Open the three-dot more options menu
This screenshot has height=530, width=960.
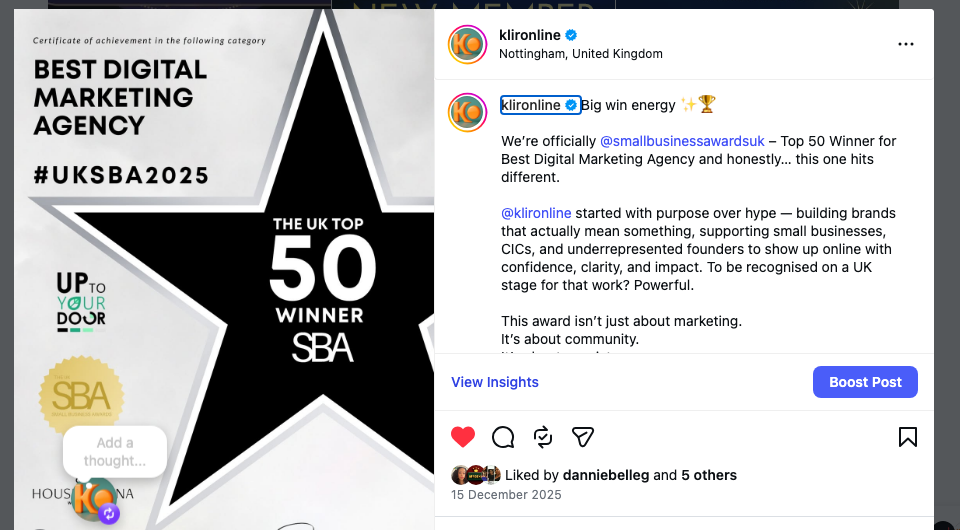pyautogui.click(x=906, y=44)
